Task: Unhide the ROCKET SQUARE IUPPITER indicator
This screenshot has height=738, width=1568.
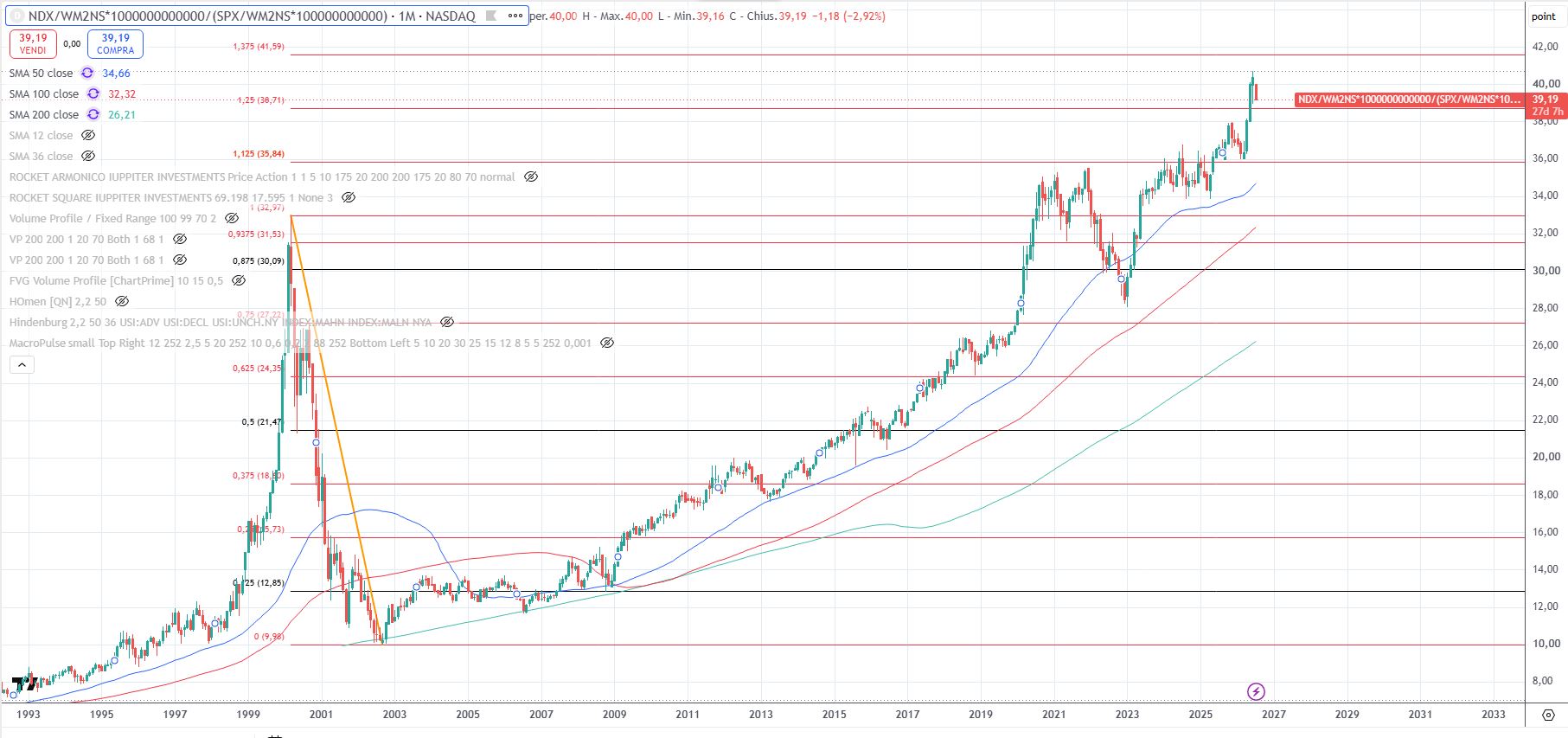Action: coord(349,198)
